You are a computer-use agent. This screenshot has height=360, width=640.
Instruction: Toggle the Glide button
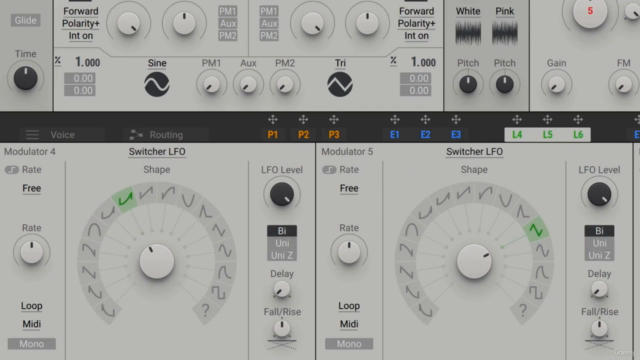coord(25,20)
